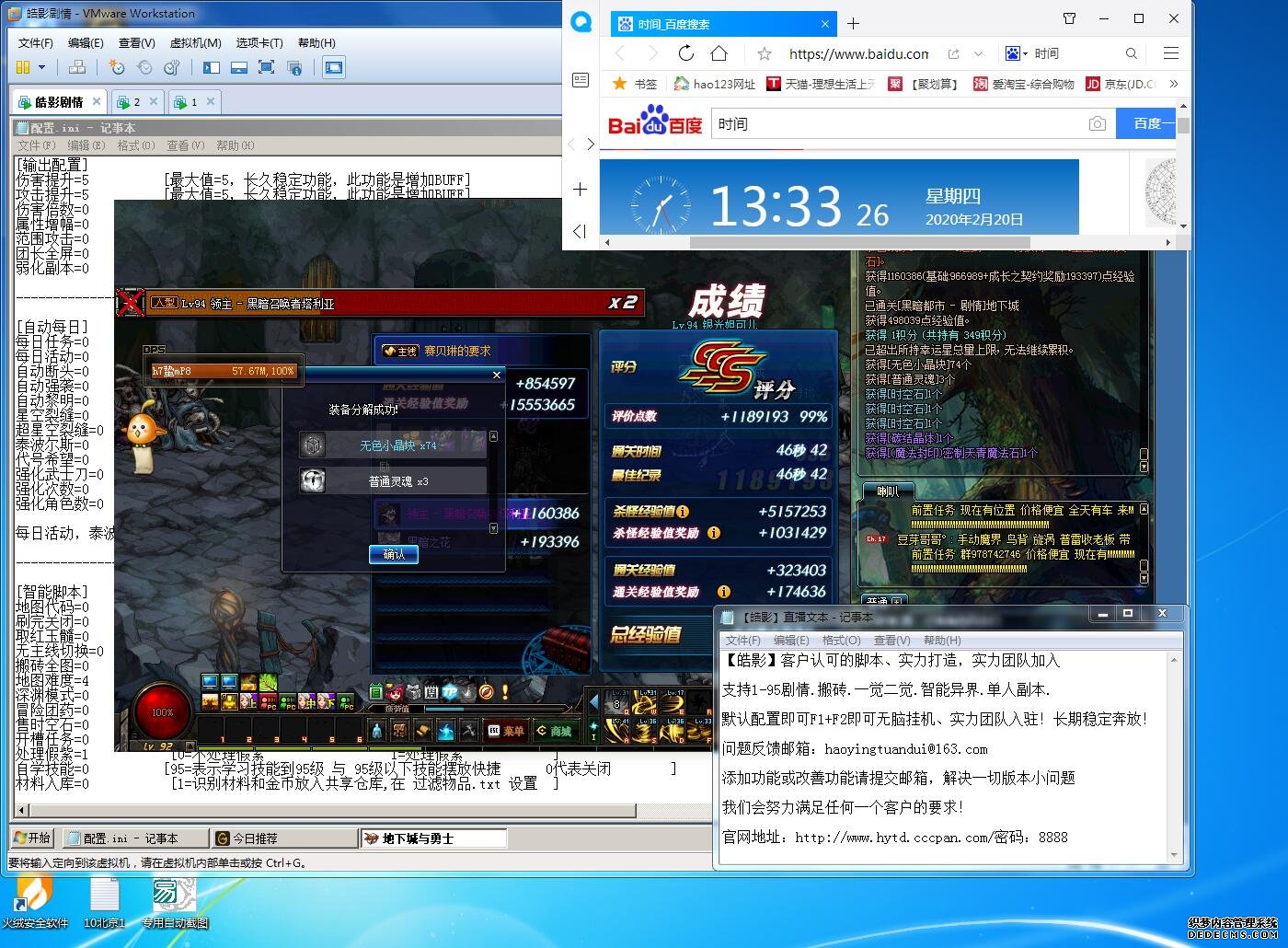Screen dimensions: 1288x948
Task: Click the ESC 菜单 game menu icon
Action: [506, 732]
